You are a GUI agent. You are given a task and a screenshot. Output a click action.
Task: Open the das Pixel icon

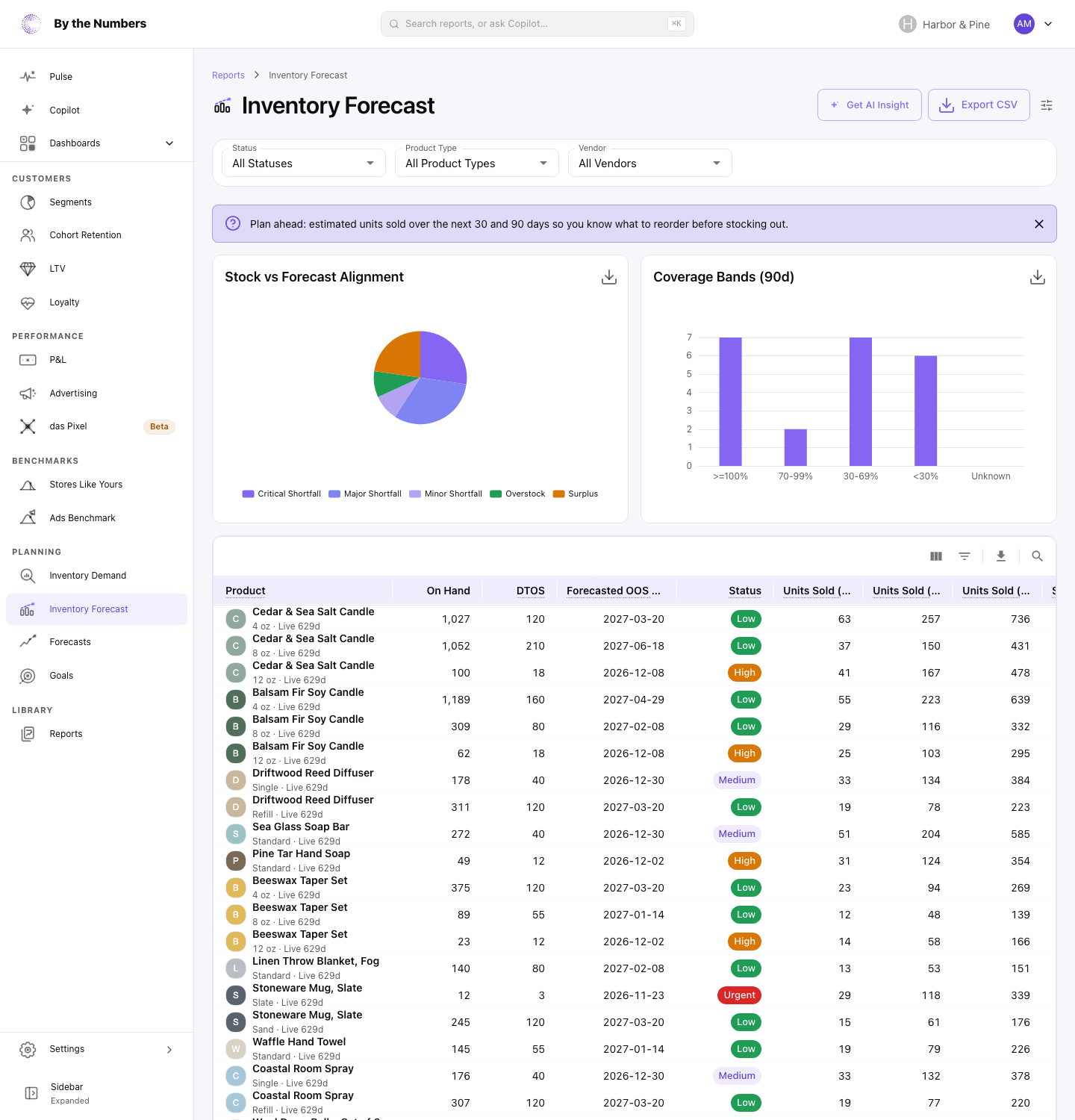28,426
